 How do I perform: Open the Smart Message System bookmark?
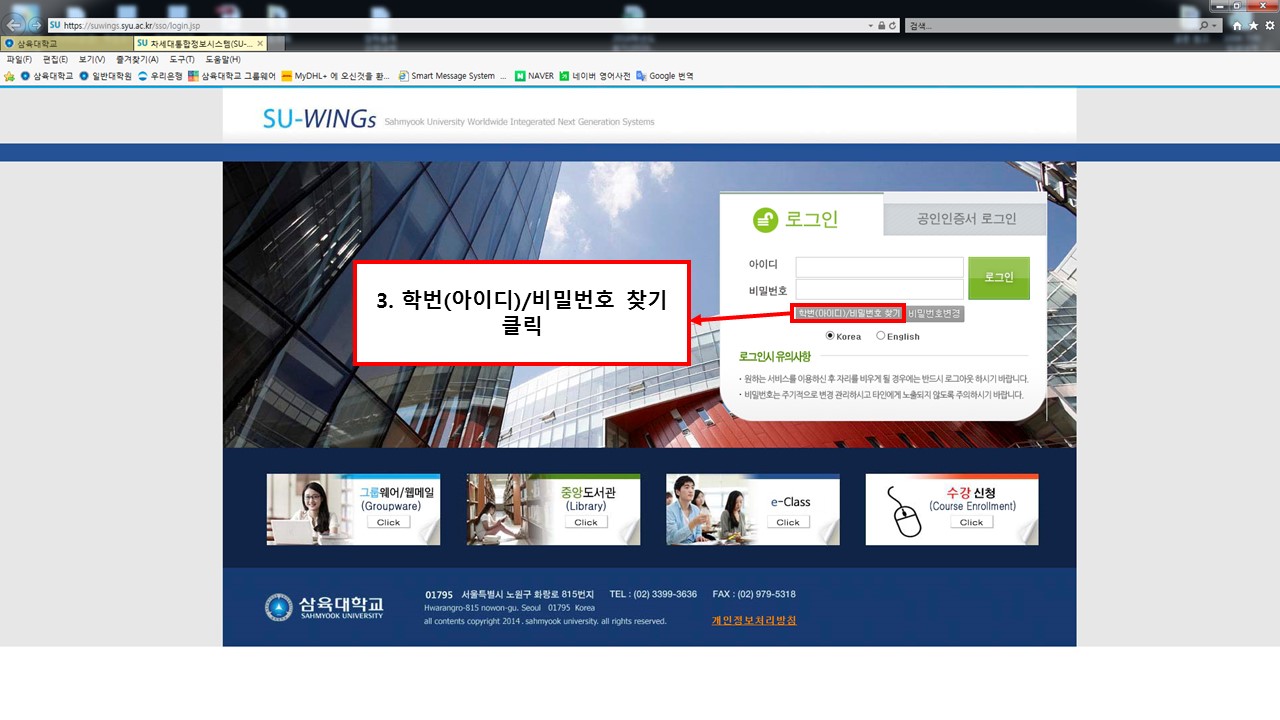click(x=452, y=76)
